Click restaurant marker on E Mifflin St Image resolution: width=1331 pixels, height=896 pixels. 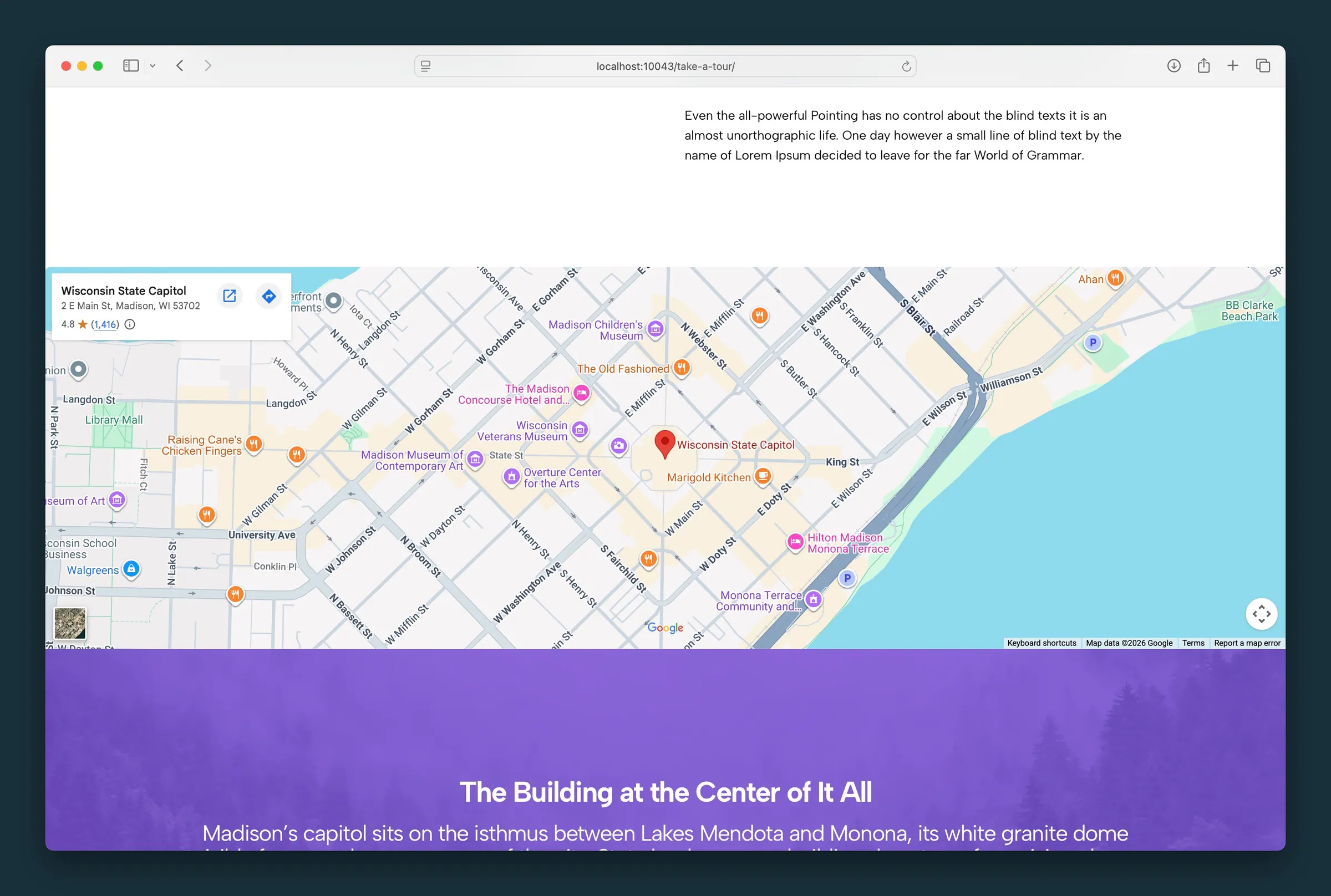pos(760,316)
